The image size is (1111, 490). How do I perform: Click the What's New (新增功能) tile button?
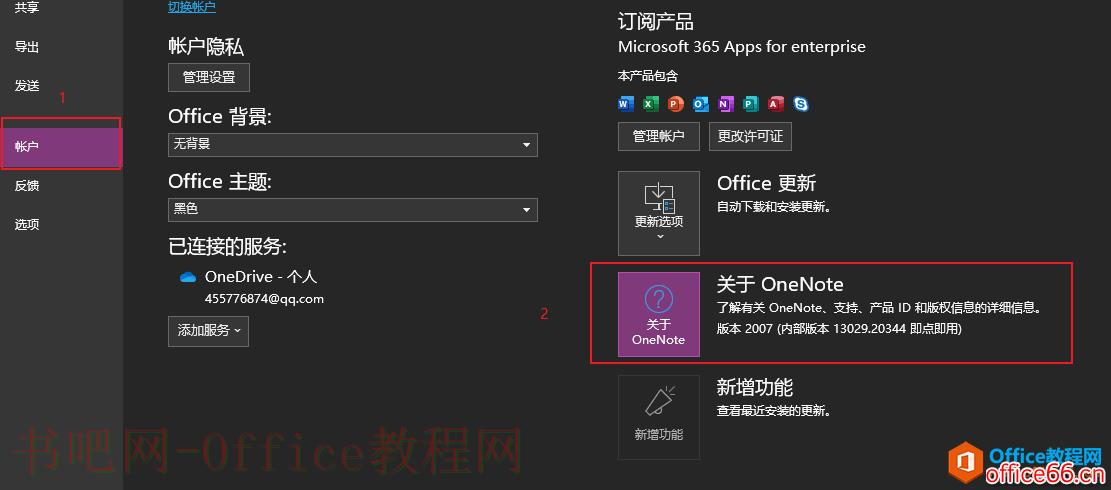tap(659, 417)
